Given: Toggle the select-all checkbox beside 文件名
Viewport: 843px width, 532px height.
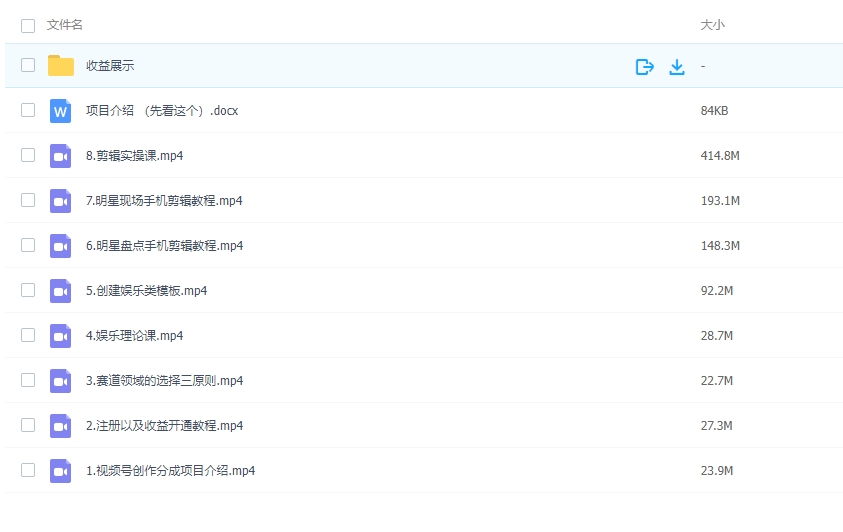Looking at the screenshot, I should 28,25.
